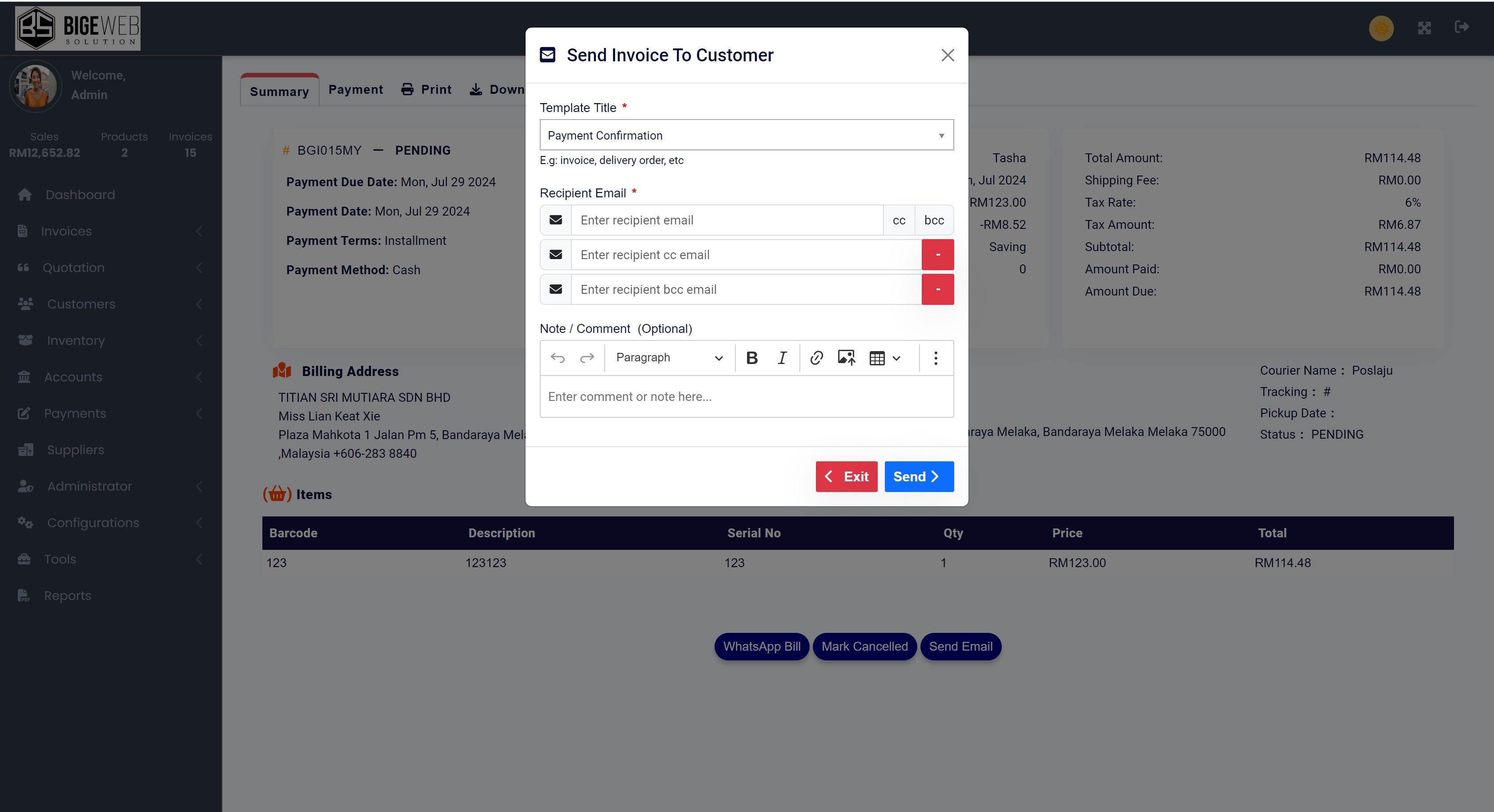This screenshot has height=812, width=1494.
Task: Click the redo arrow in the comment toolbar
Action: 587,358
